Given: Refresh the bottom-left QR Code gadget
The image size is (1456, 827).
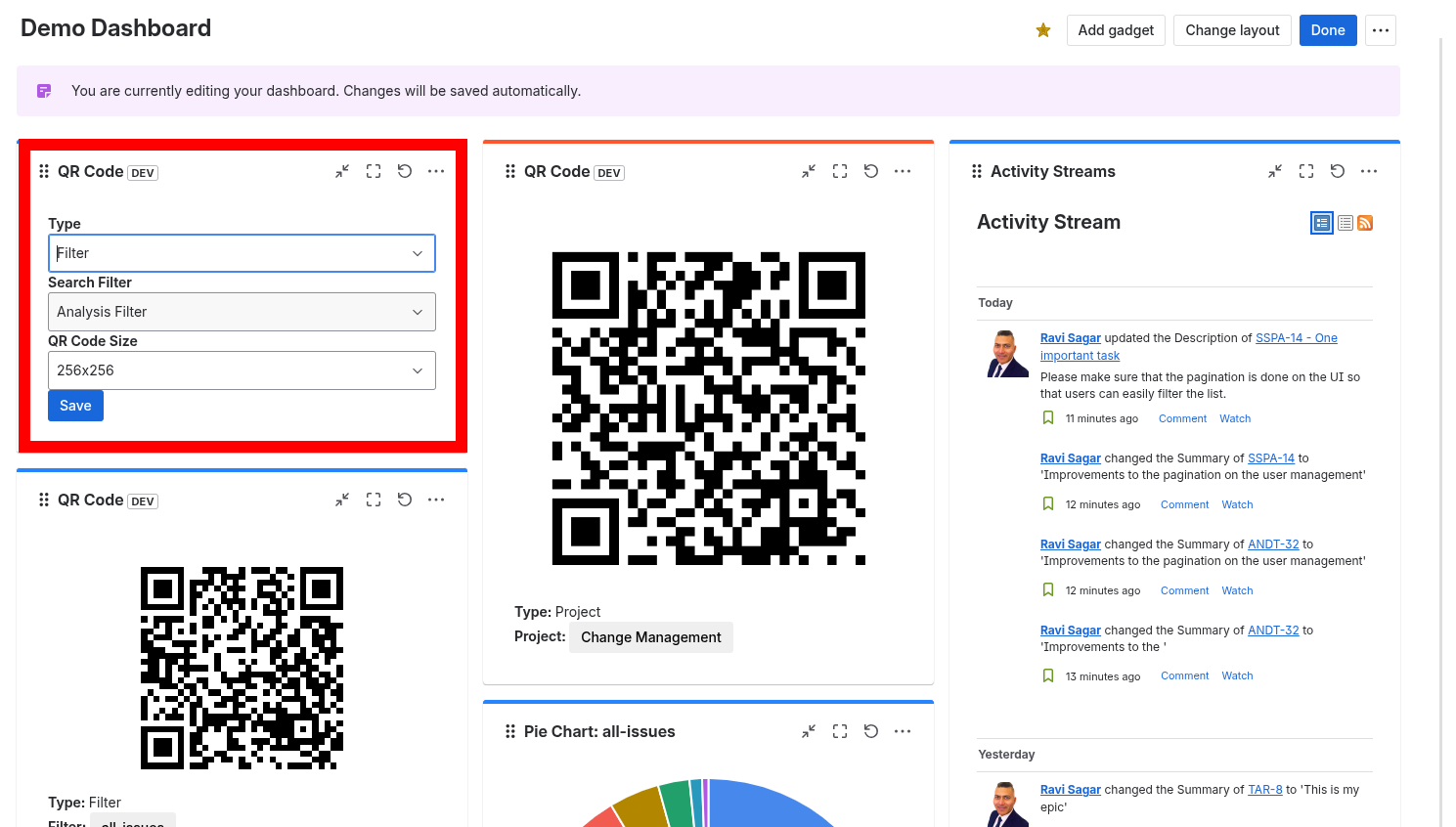Looking at the screenshot, I should tap(405, 500).
